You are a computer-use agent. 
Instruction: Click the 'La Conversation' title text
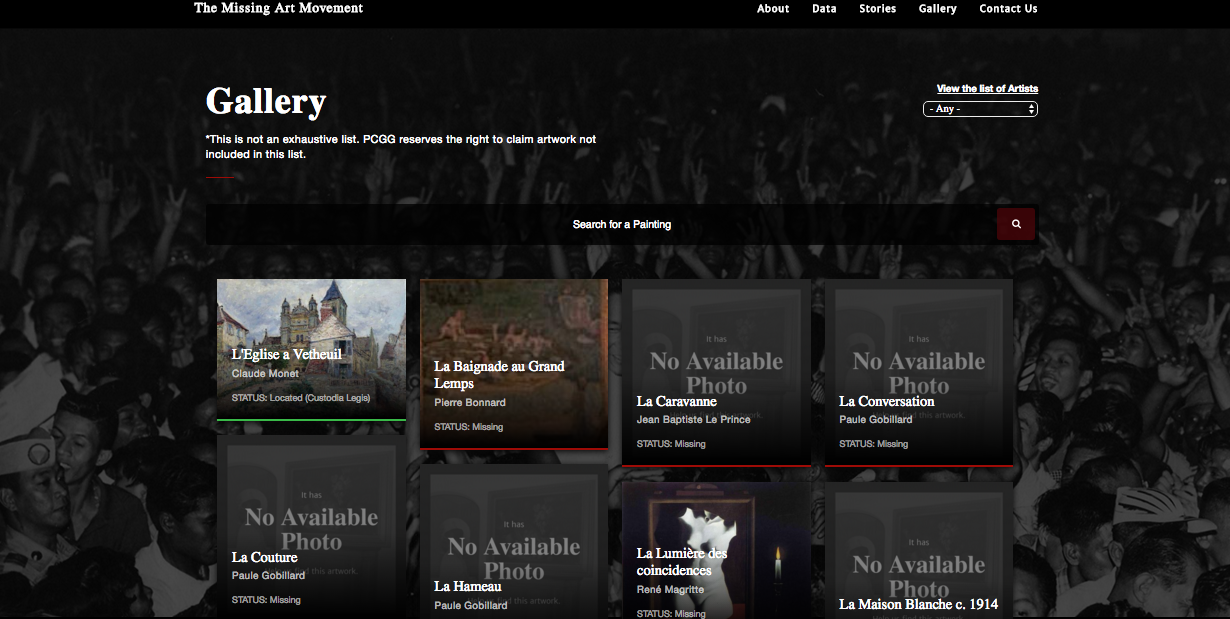[887, 402]
